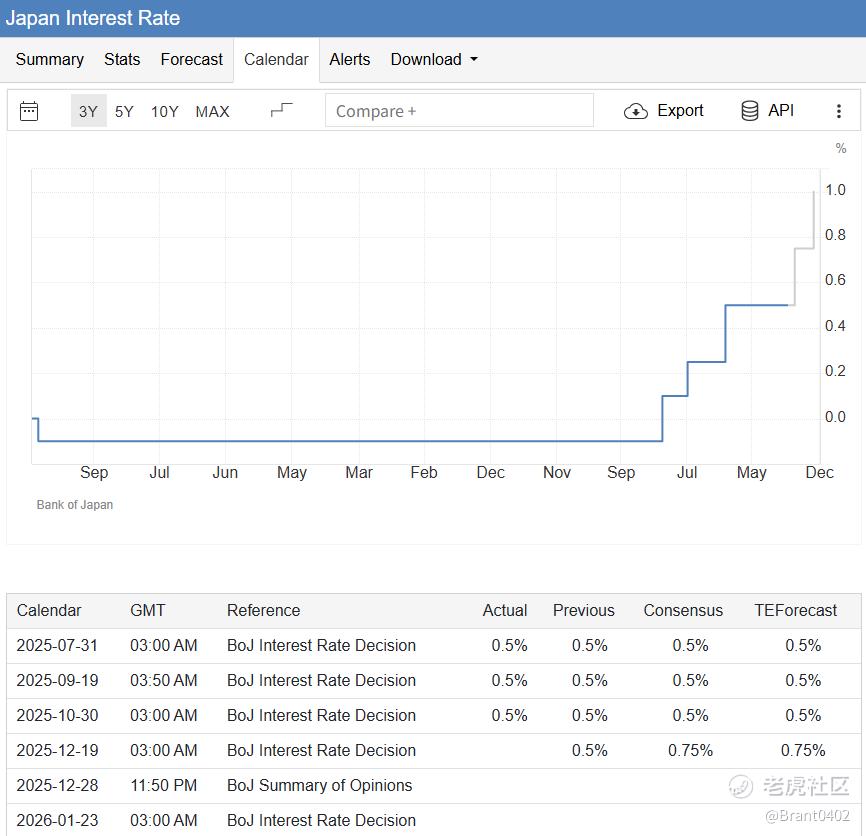This screenshot has width=866, height=836.
Task: Open the Alerts tab
Action: coord(350,59)
